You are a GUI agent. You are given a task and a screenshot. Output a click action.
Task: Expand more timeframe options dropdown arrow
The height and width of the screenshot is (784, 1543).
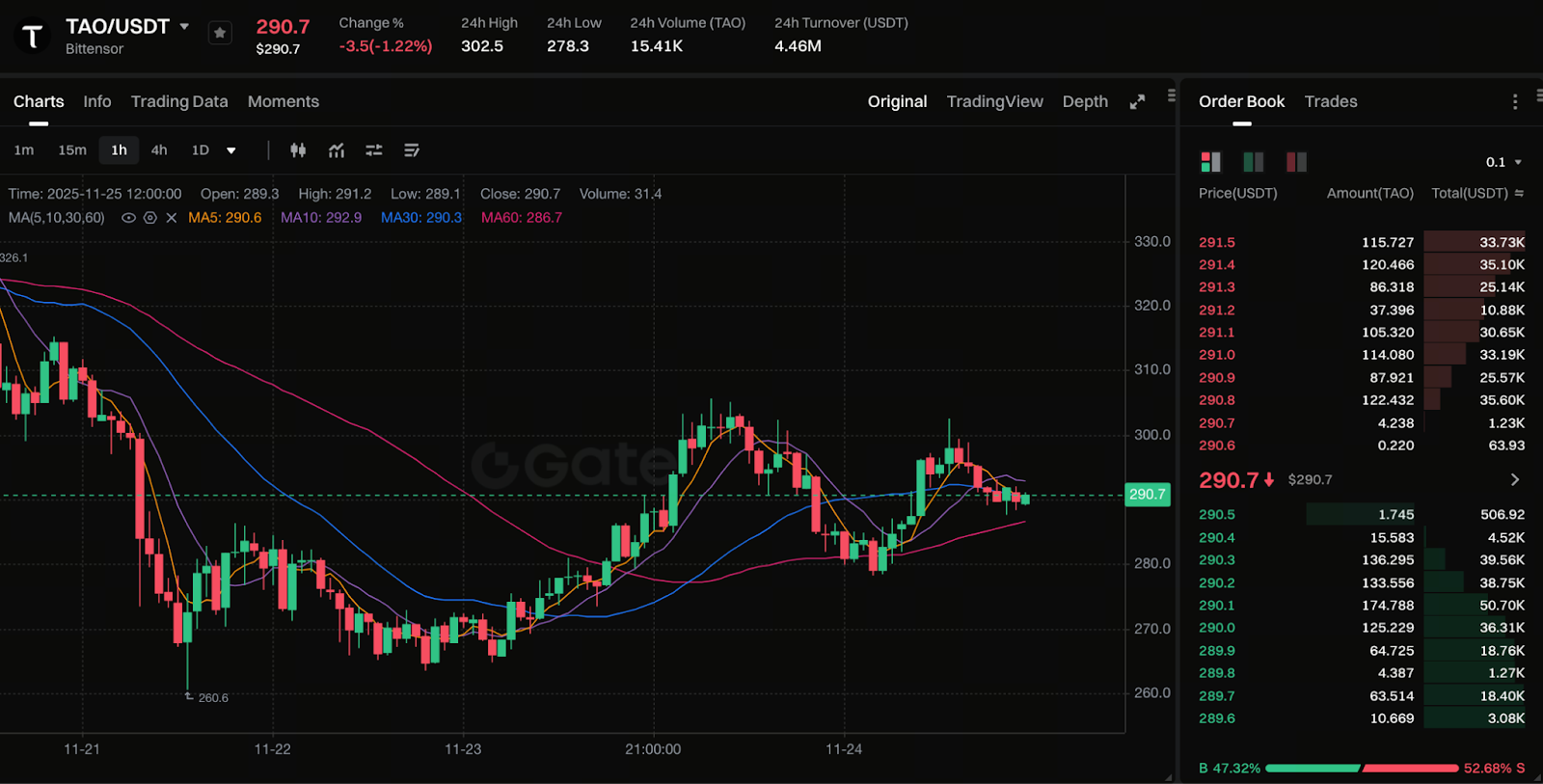point(231,150)
